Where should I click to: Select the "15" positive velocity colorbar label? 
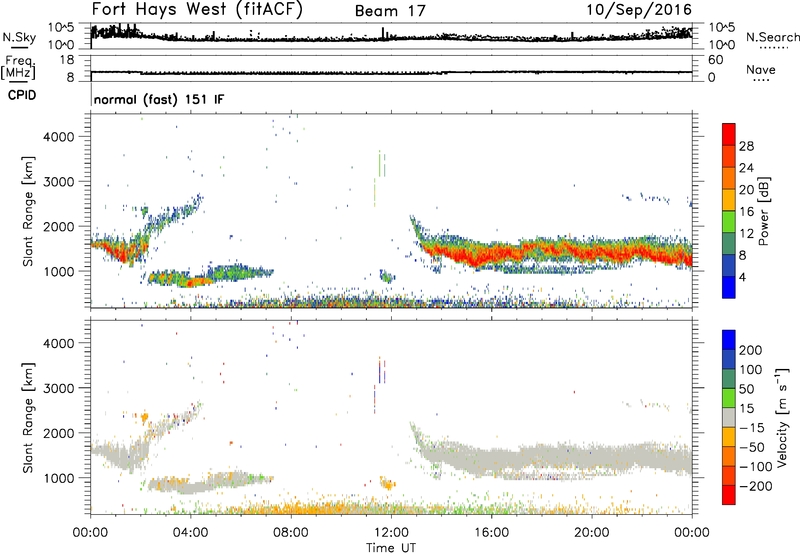[746, 408]
